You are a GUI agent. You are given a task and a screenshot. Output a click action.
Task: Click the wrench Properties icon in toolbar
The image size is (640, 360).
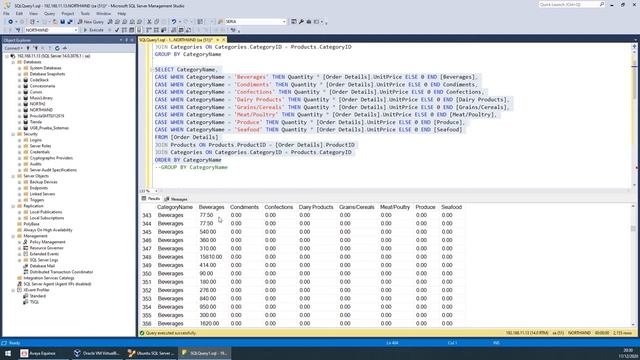(301, 22)
